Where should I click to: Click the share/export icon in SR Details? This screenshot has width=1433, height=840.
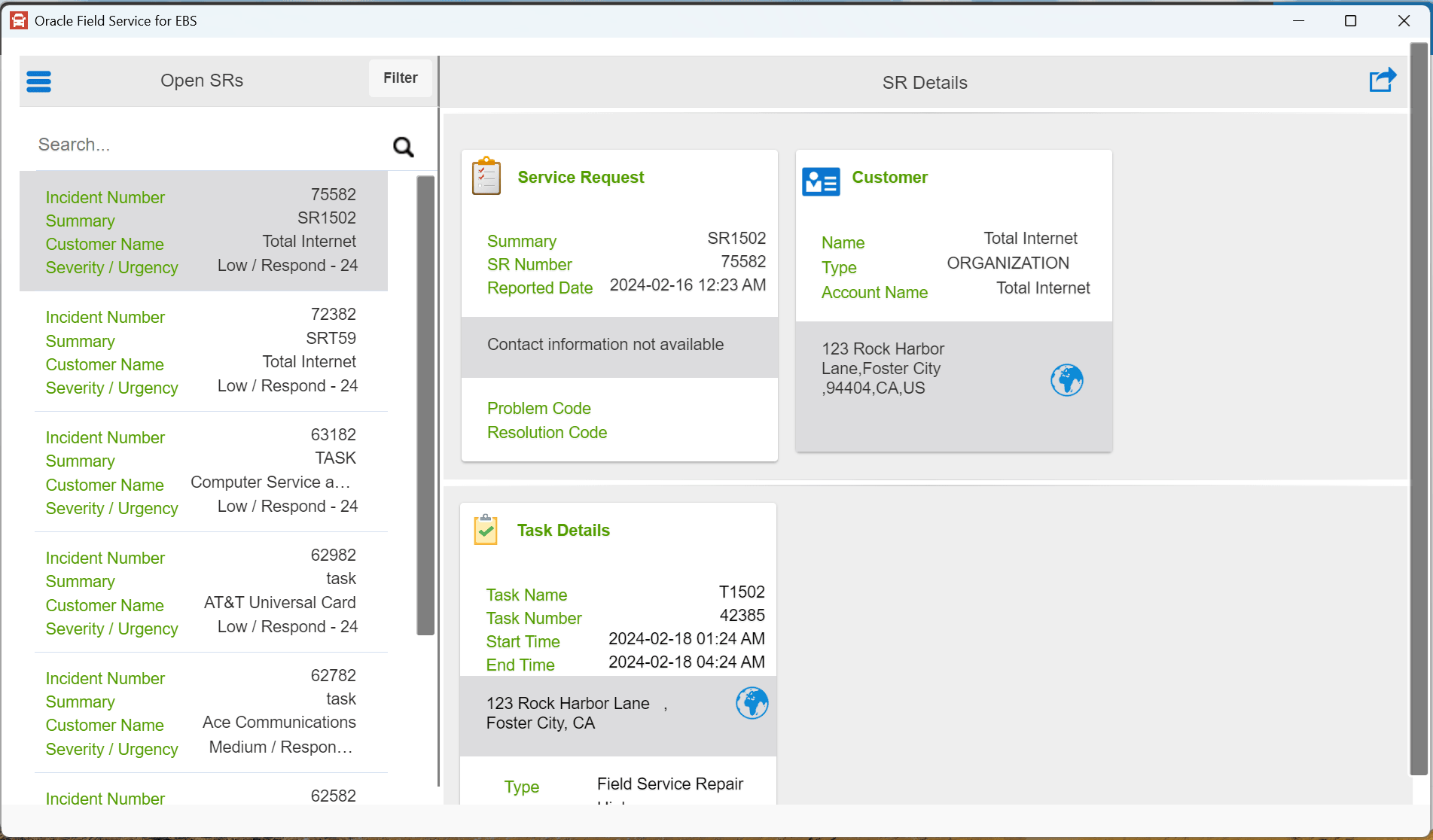pyautogui.click(x=1382, y=81)
